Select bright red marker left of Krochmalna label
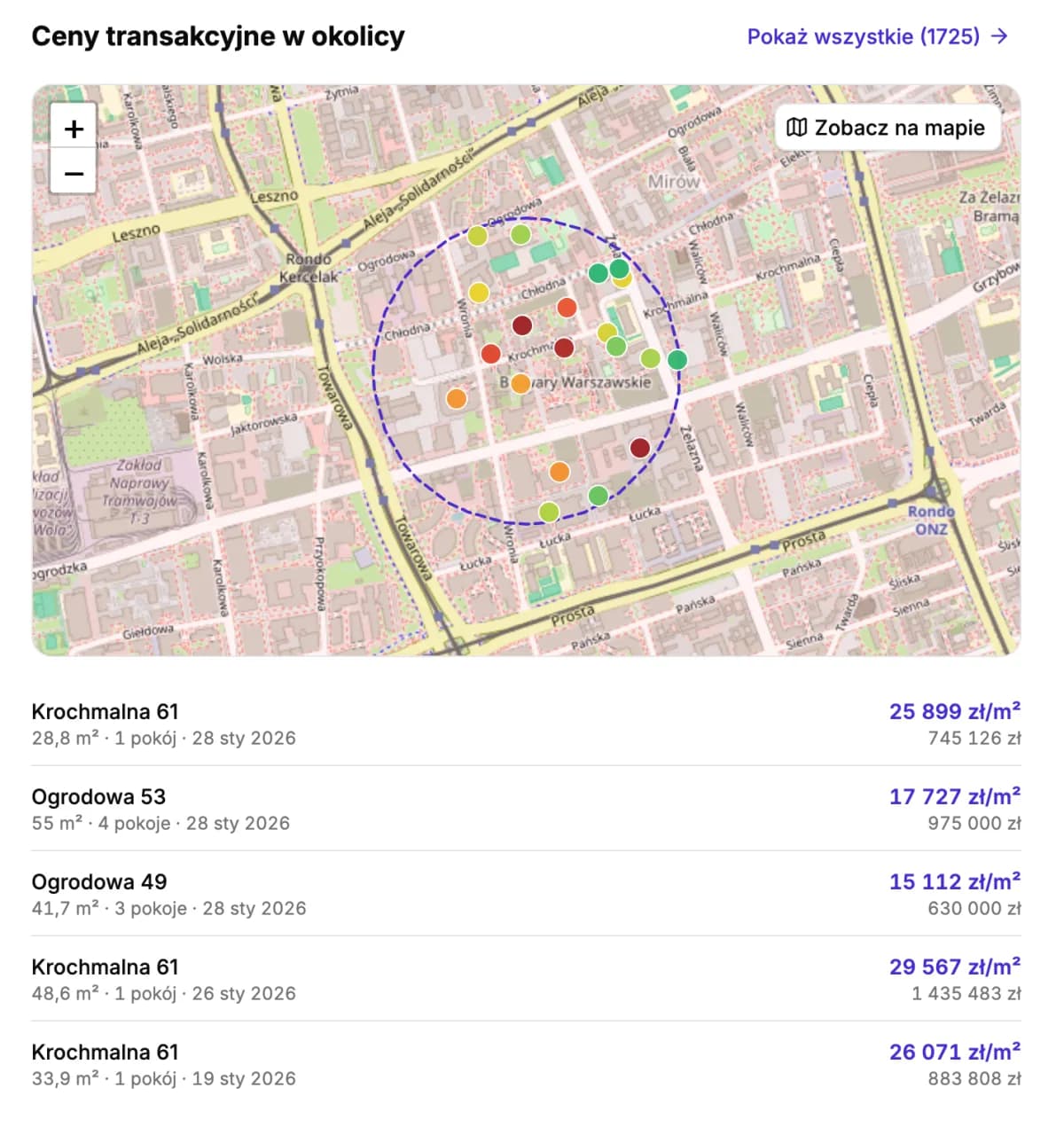 pos(490,354)
